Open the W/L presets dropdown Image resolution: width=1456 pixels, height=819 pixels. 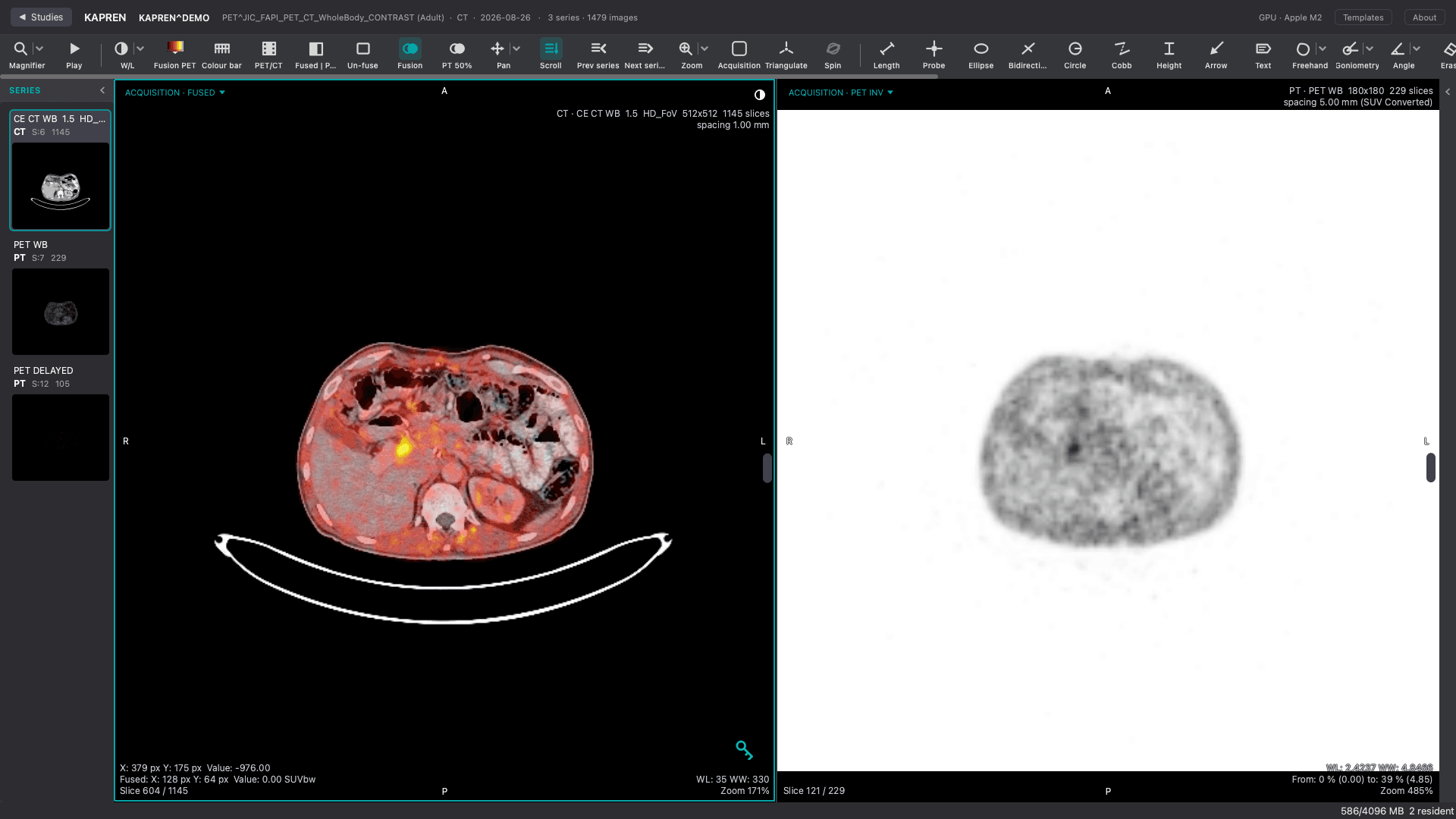pyautogui.click(x=140, y=49)
